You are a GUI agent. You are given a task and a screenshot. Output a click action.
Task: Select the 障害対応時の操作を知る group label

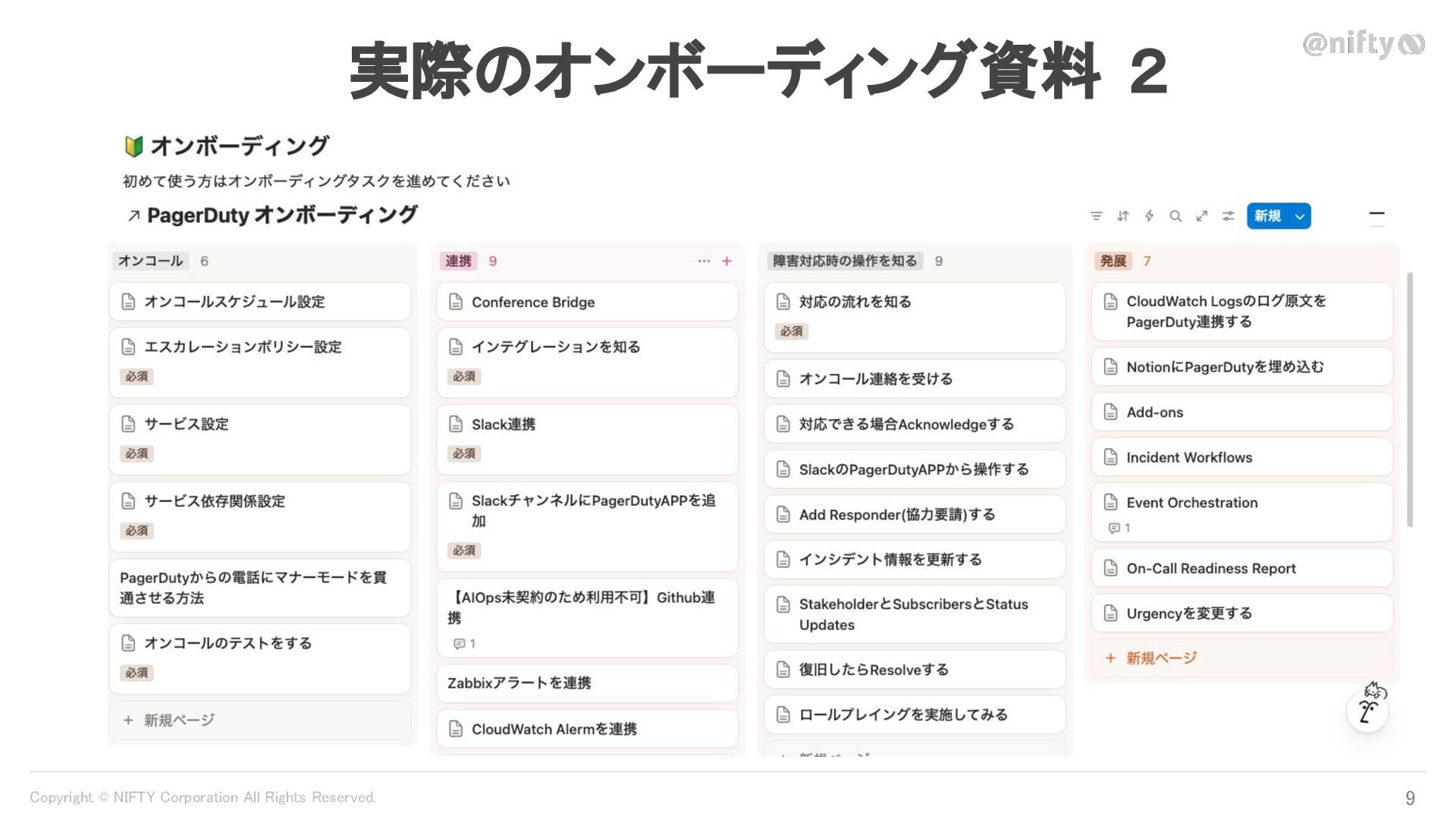(844, 261)
